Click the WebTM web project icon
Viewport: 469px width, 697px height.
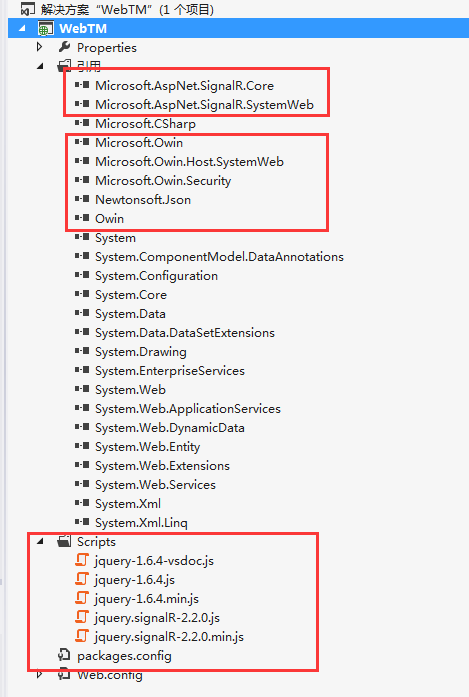tap(45, 28)
